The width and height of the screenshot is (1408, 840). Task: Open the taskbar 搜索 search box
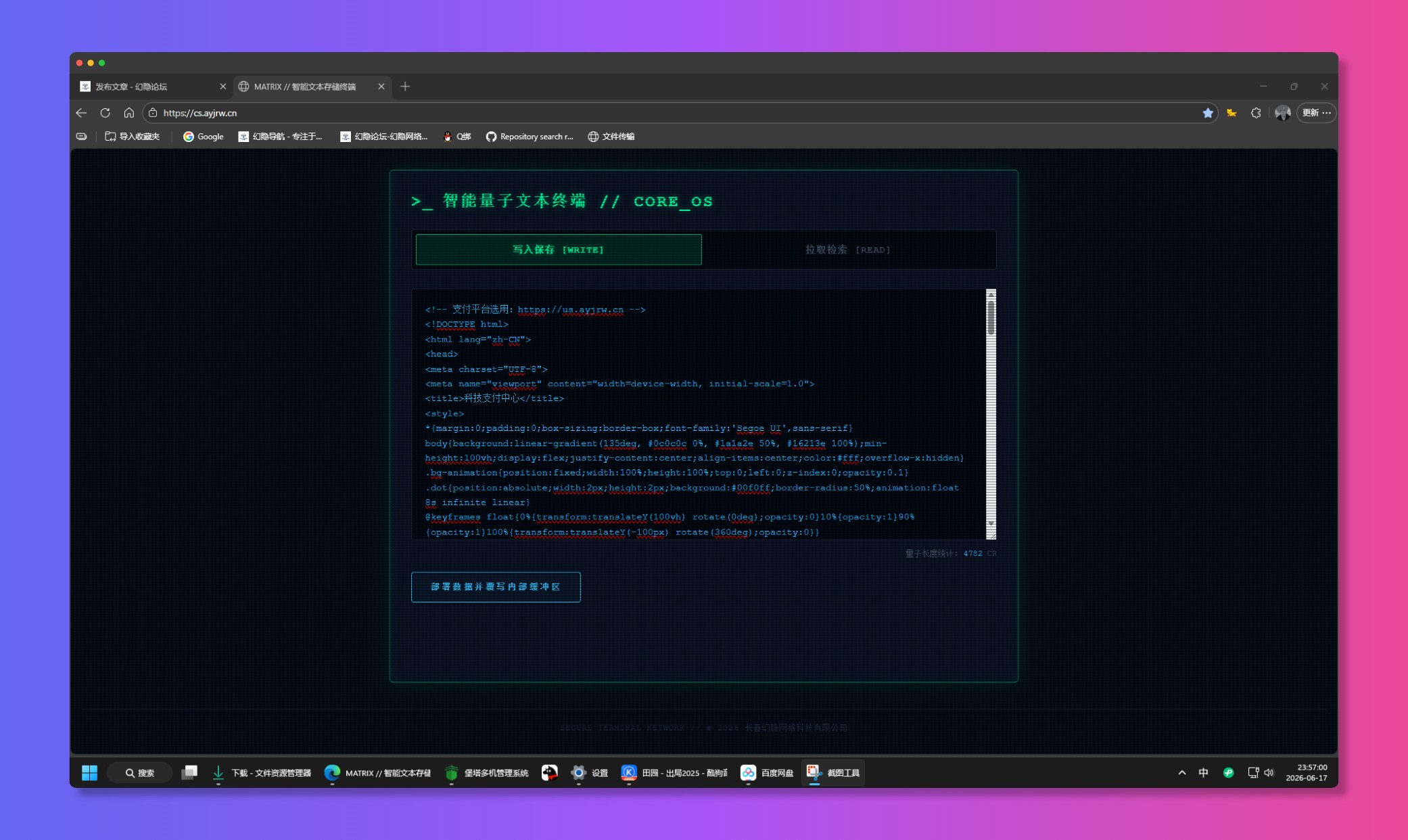click(x=140, y=772)
